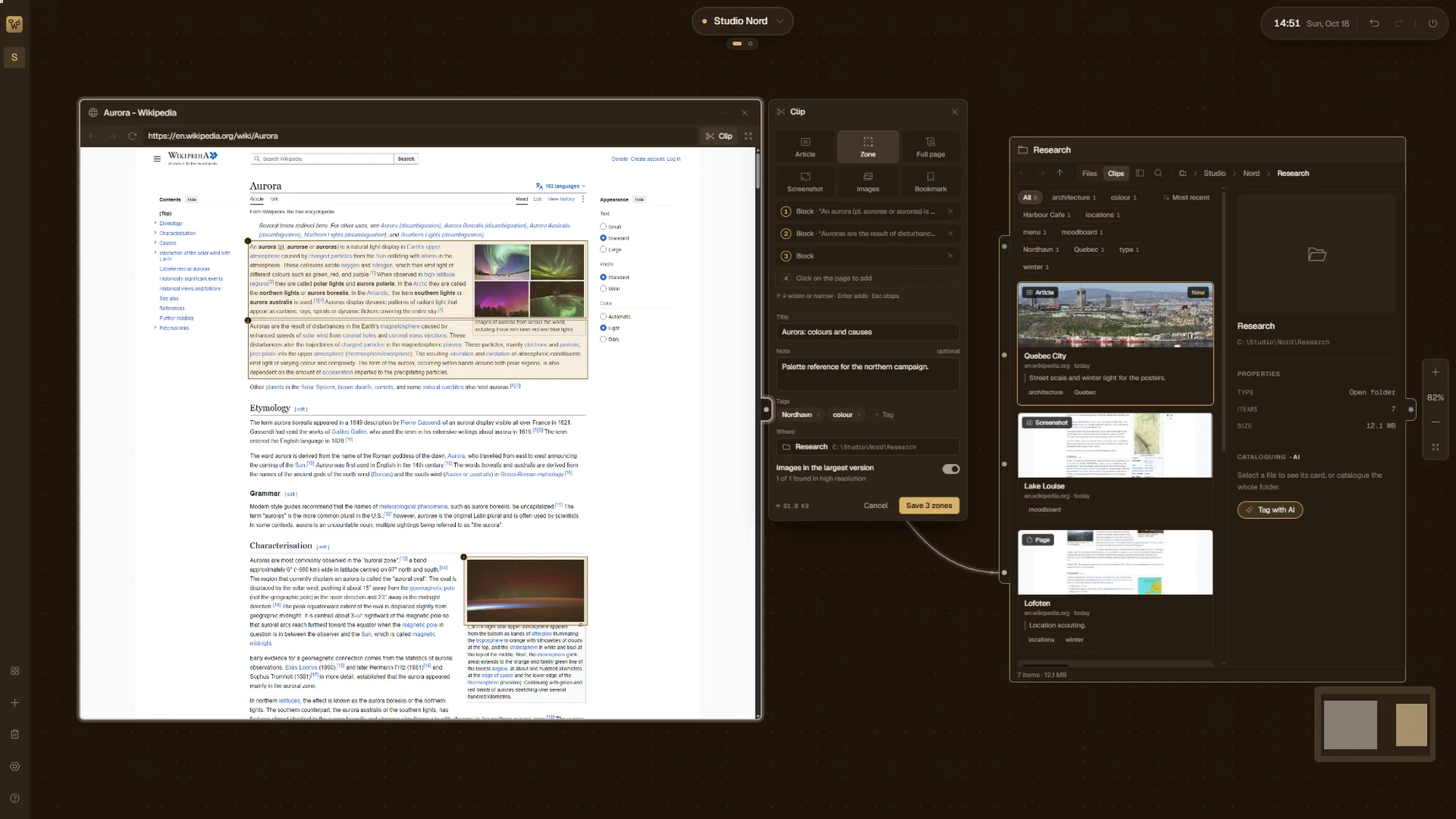The image size is (1456, 819).
Task: Click the clip Title input field
Action: point(868,332)
